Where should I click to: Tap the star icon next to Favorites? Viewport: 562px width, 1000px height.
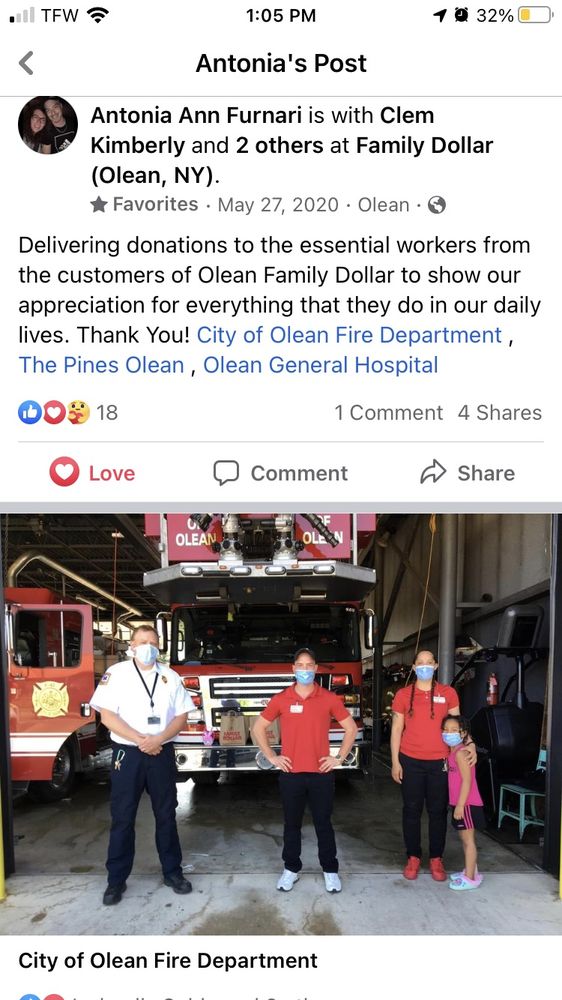98,204
